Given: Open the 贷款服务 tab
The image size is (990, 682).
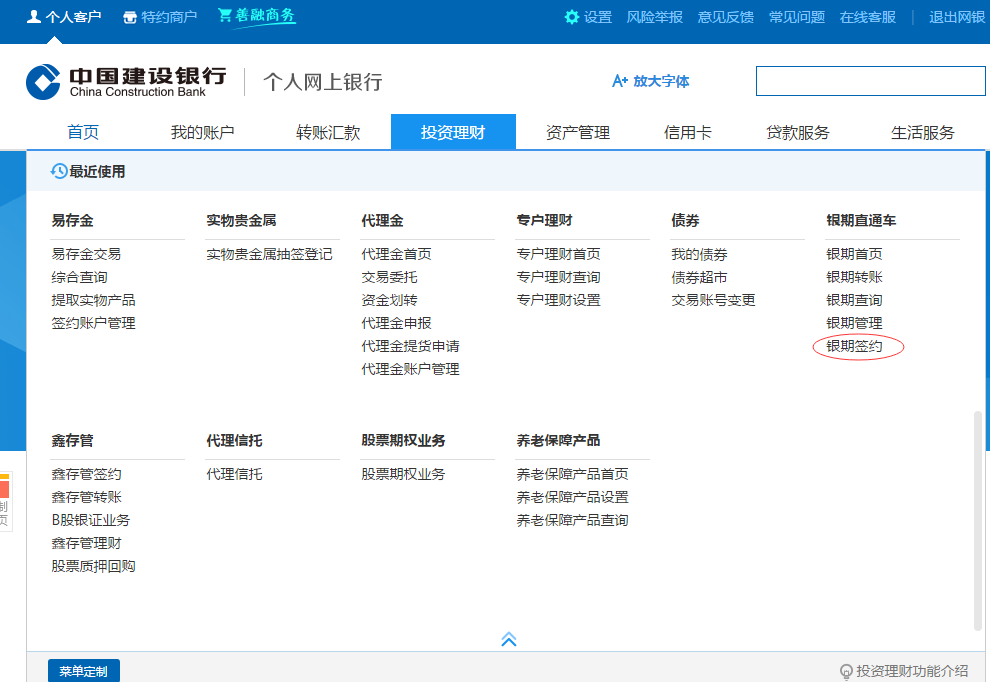Looking at the screenshot, I should [x=797, y=132].
